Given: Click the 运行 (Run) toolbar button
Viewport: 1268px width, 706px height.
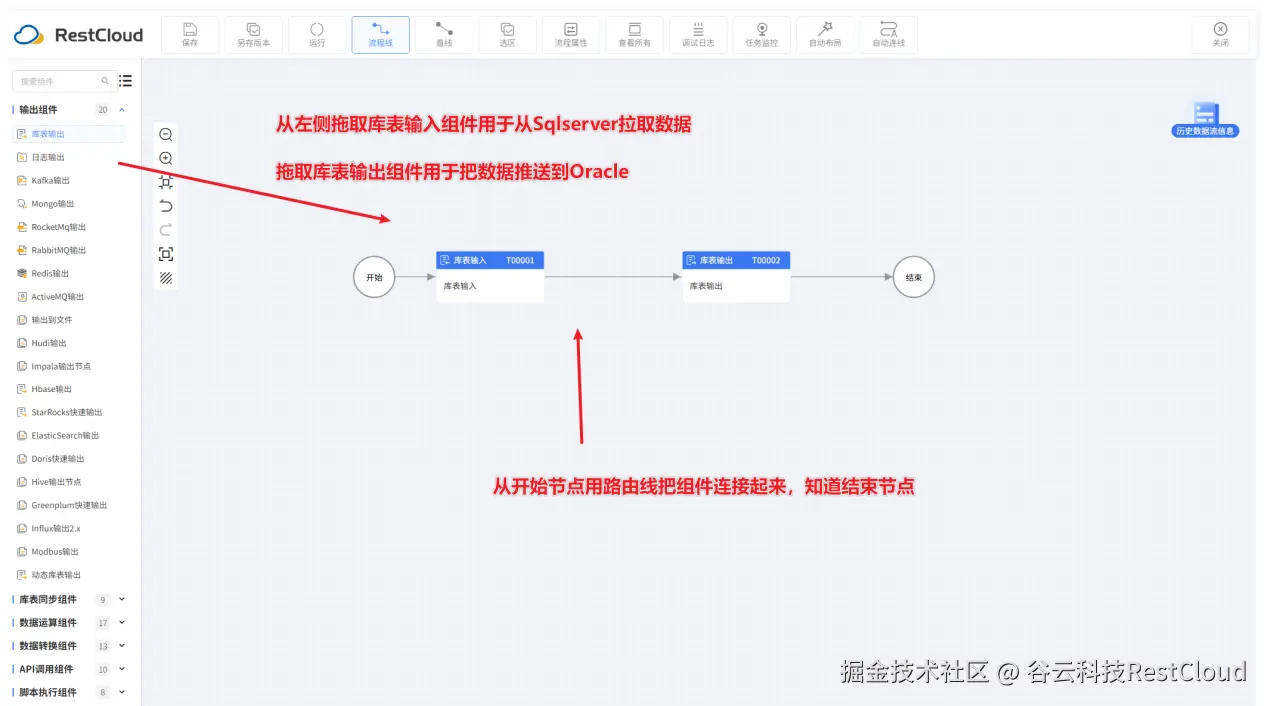Looking at the screenshot, I should [x=317, y=35].
